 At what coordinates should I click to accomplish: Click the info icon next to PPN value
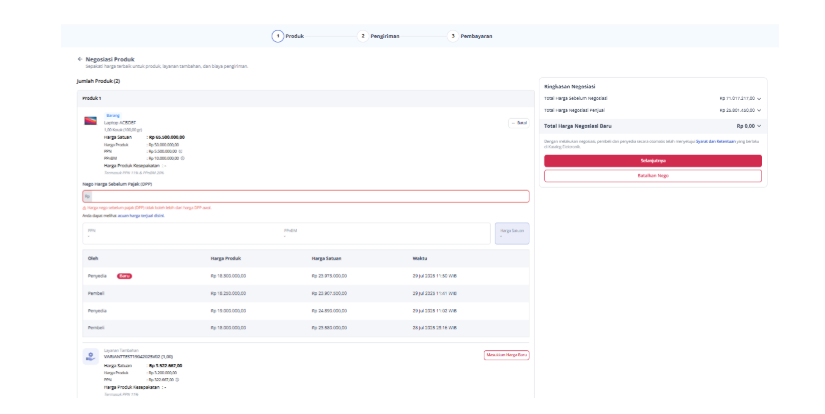180,152
